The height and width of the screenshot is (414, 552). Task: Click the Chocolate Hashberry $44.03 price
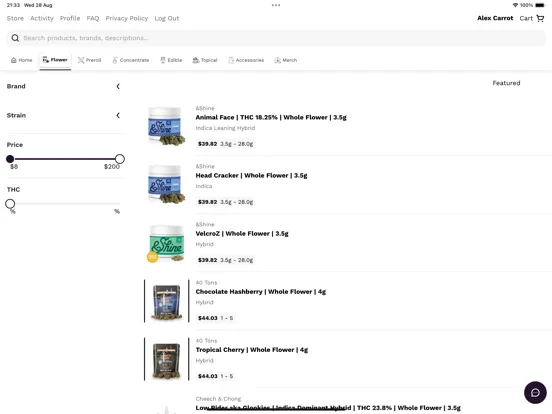pyautogui.click(x=208, y=318)
